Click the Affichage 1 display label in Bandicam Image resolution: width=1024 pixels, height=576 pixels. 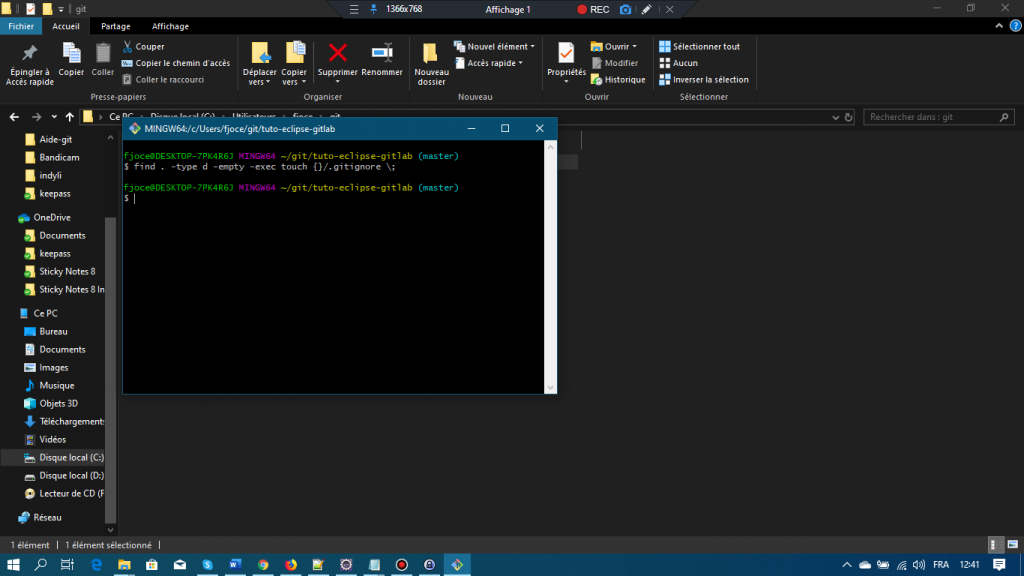click(x=508, y=9)
